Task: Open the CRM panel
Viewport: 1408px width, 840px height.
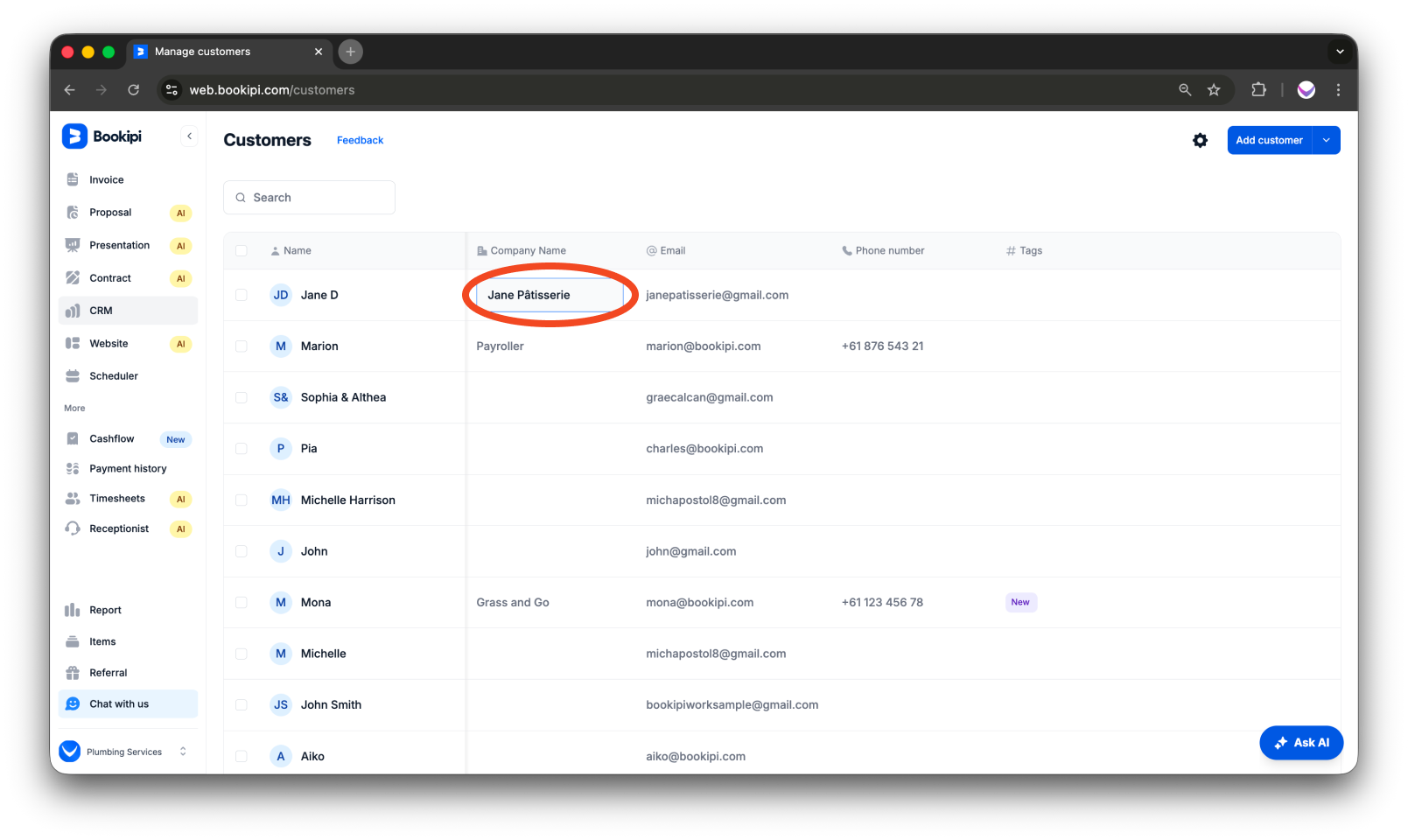Action: click(100, 310)
